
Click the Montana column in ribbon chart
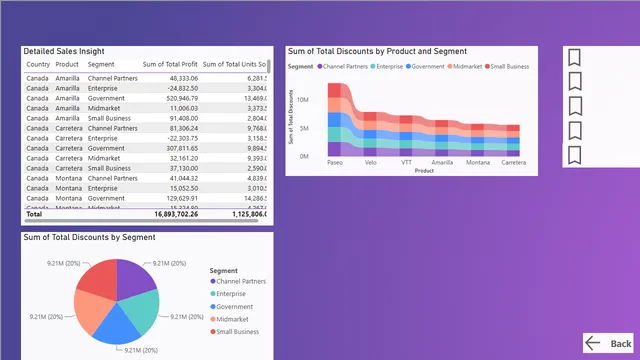[478, 140]
